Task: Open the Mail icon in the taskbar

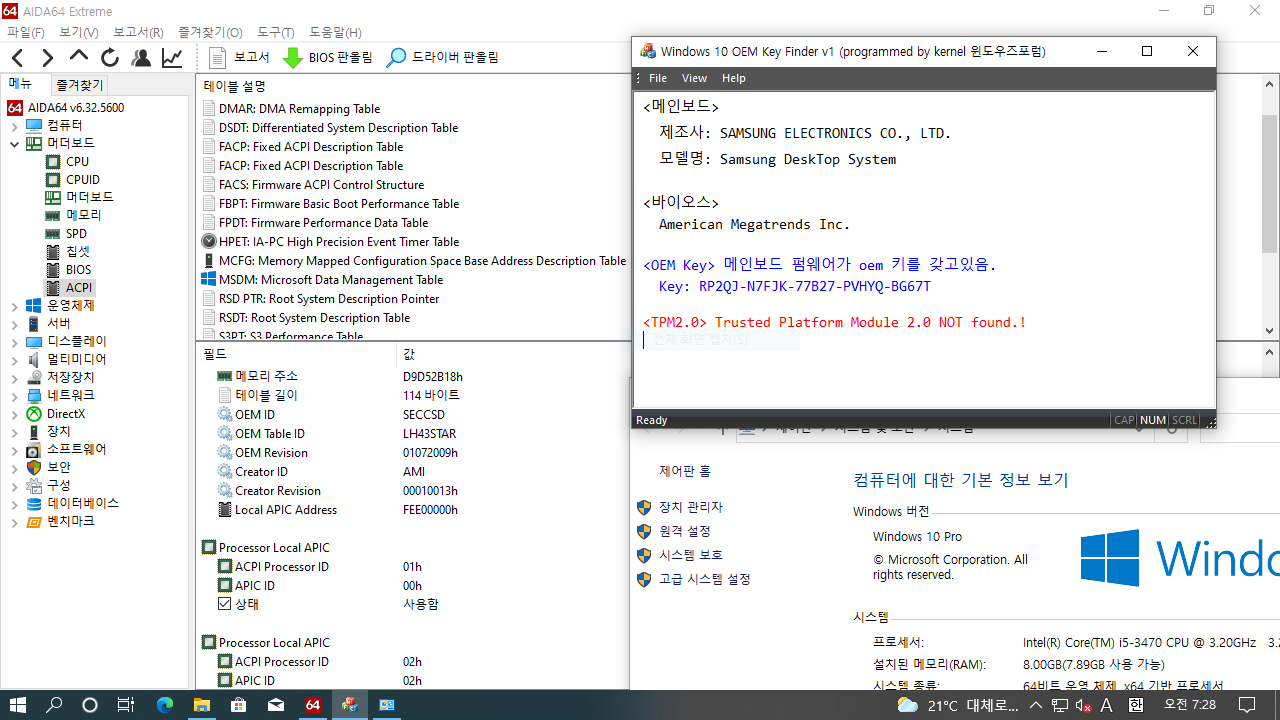Action: click(275, 705)
